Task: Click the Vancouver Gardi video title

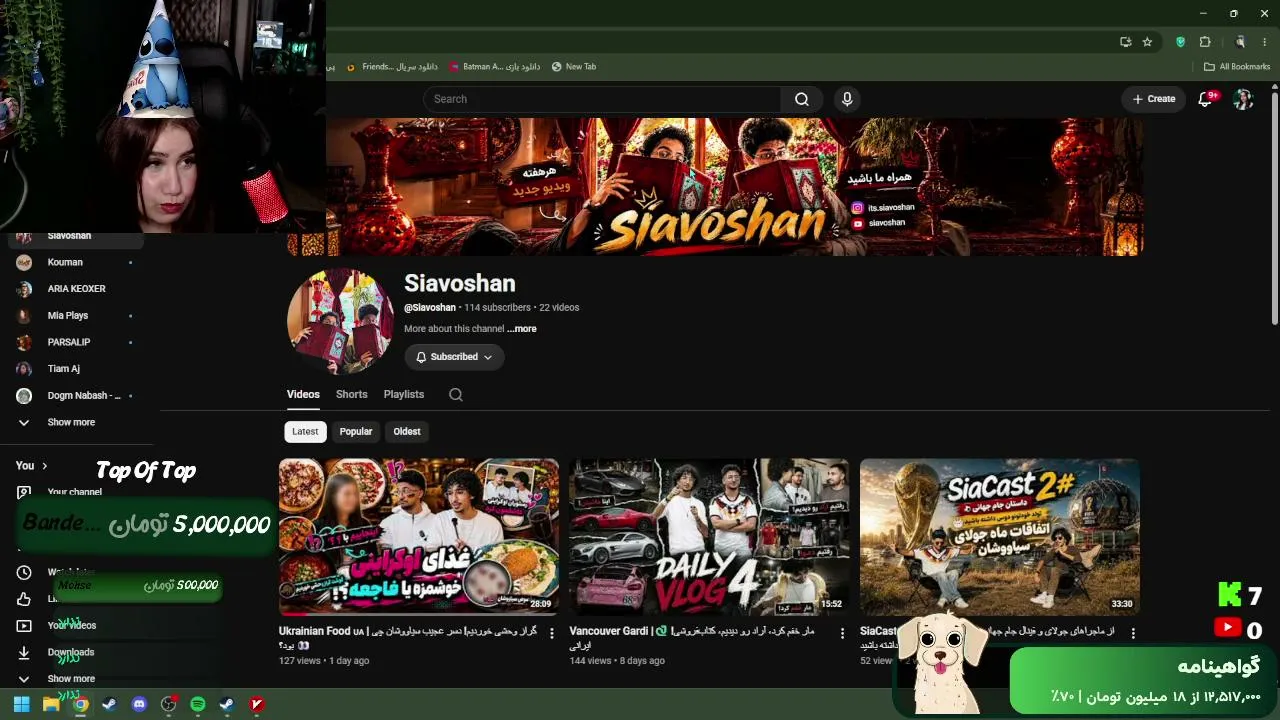Action: pyautogui.click(x=692, y=638)
